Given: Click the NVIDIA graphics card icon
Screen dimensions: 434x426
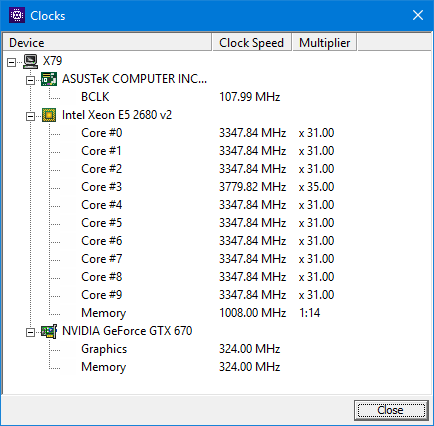Looking at the screenshot, I should click(x=49, y=331).
